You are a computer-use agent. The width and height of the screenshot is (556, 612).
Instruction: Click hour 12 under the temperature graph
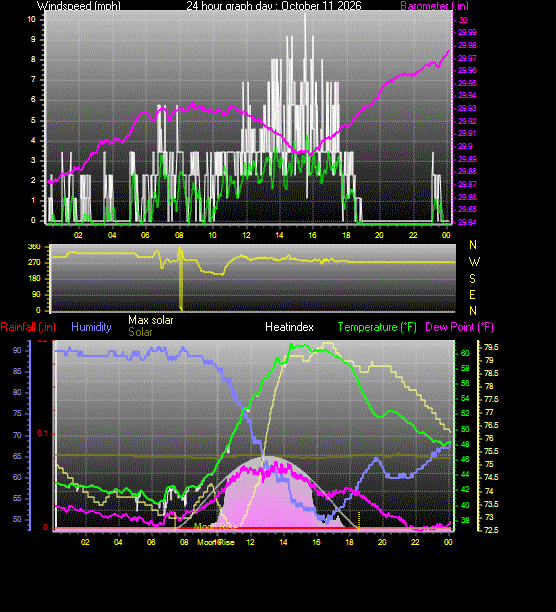(x=250, y=542)
